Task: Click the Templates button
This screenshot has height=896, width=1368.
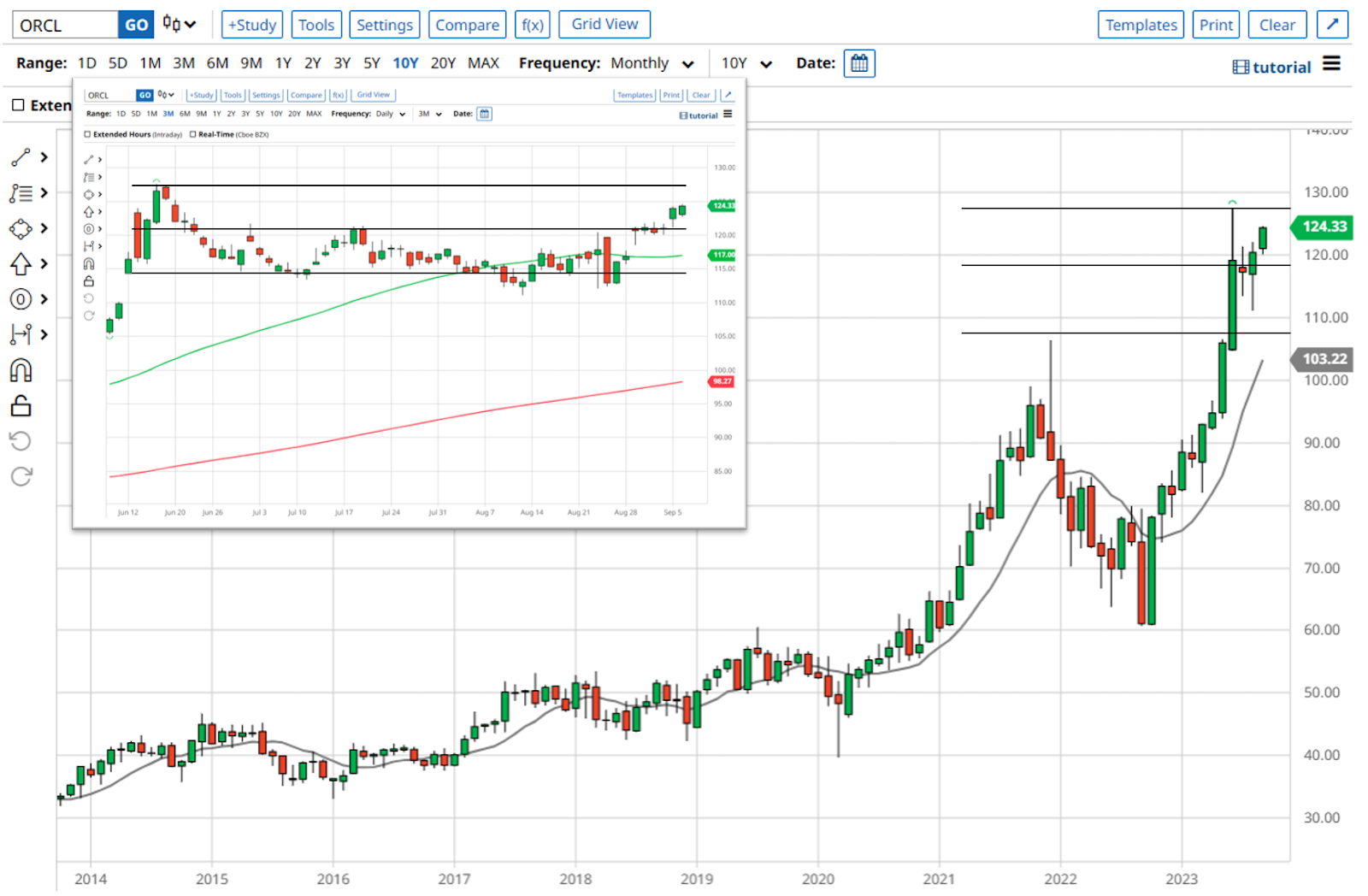Action: coord(1140,24)
